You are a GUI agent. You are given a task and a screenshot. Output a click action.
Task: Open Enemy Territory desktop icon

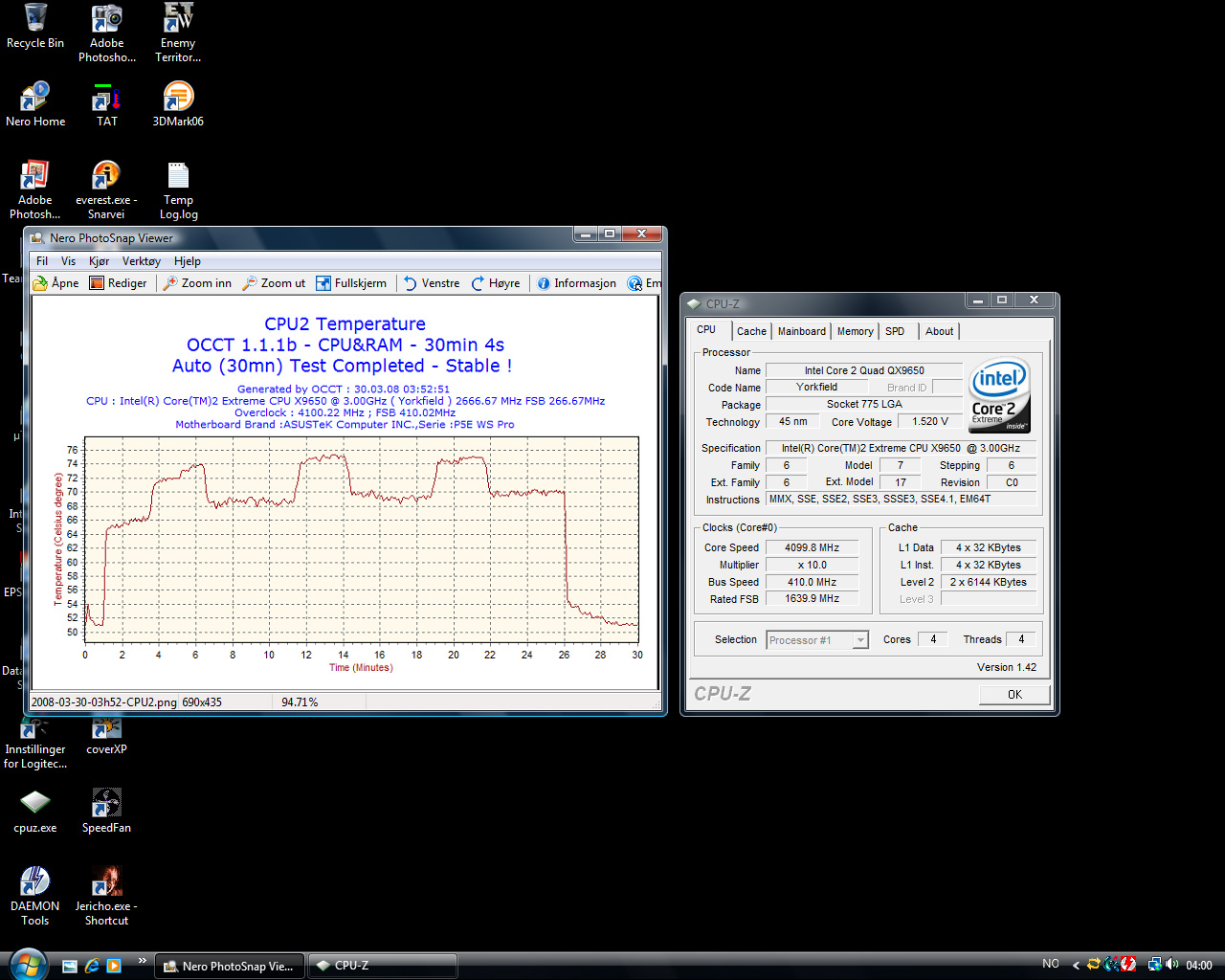[x=178, y=33]
